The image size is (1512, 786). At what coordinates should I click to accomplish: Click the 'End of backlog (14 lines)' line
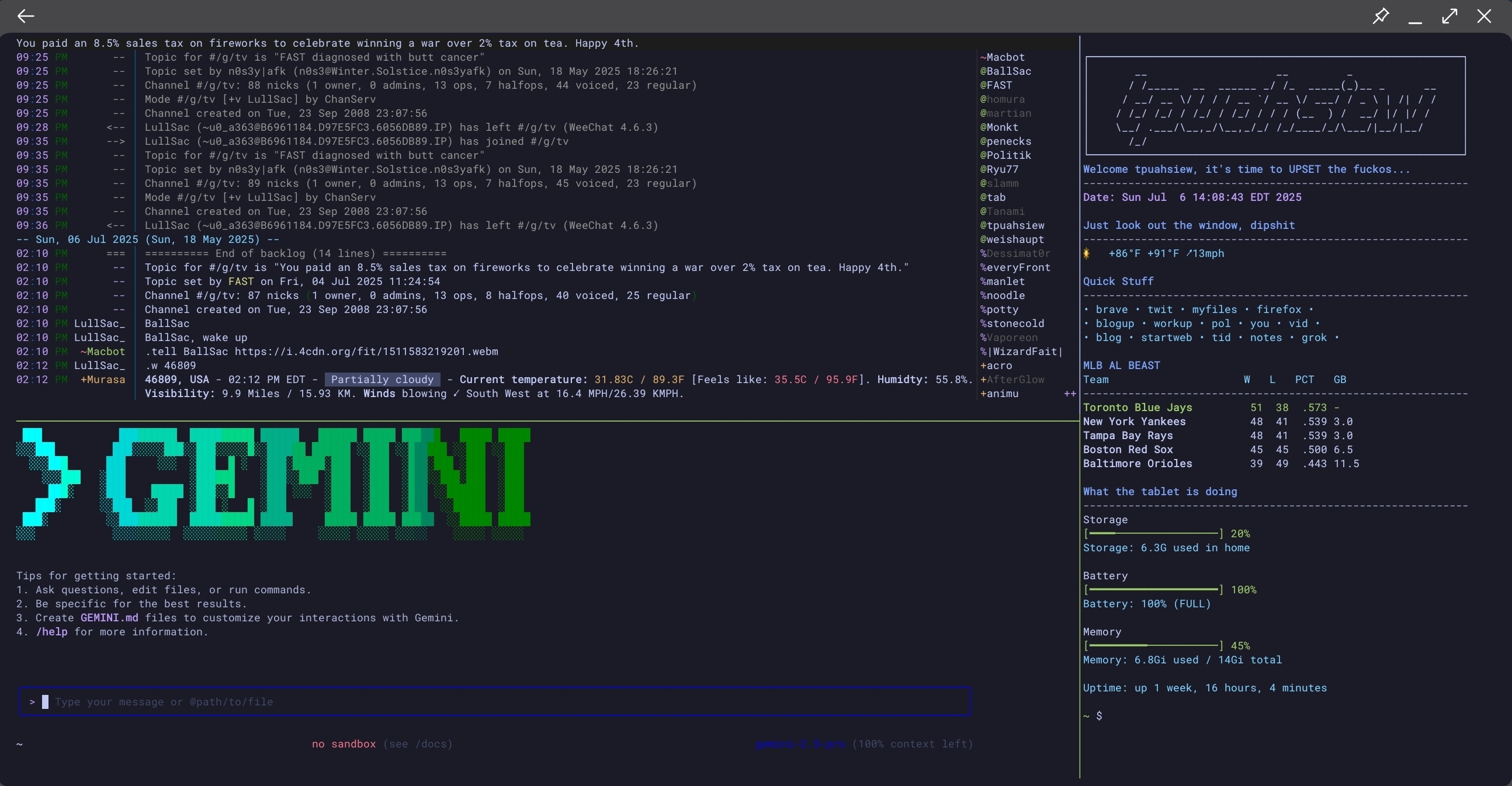pos(296,253)
